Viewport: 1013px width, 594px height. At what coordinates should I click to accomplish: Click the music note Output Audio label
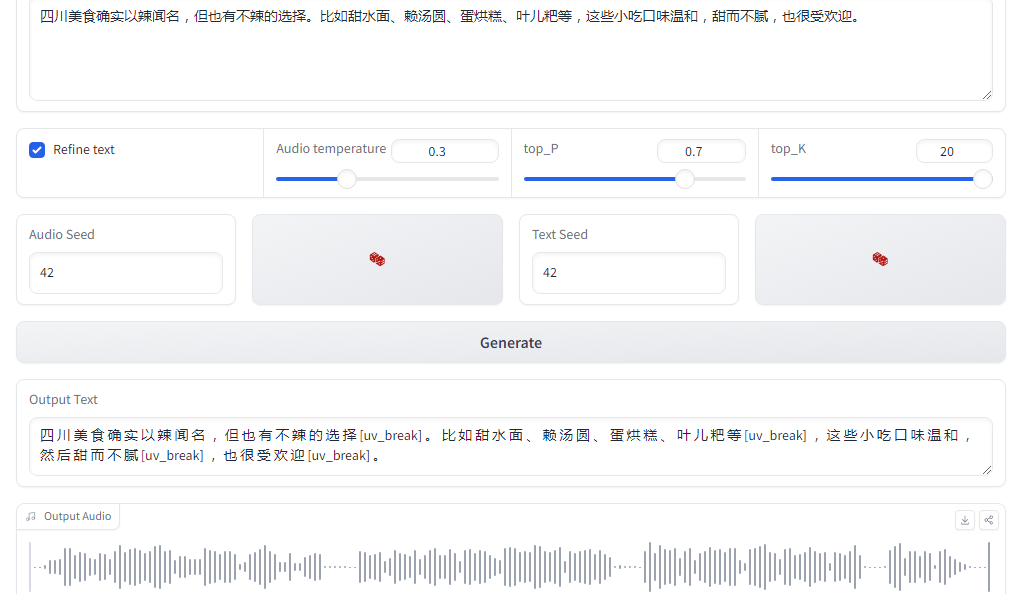[x=68, y=516]
